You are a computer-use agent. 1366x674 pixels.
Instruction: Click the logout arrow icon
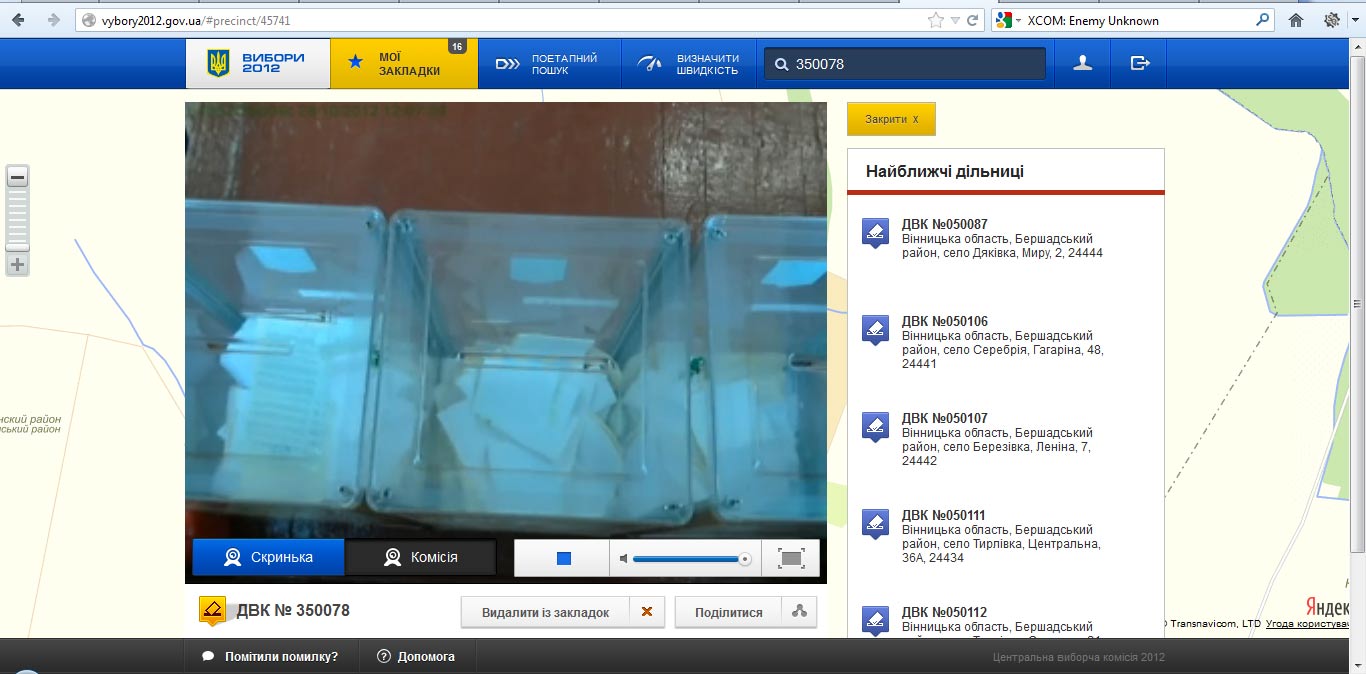tap(1140, 63)
